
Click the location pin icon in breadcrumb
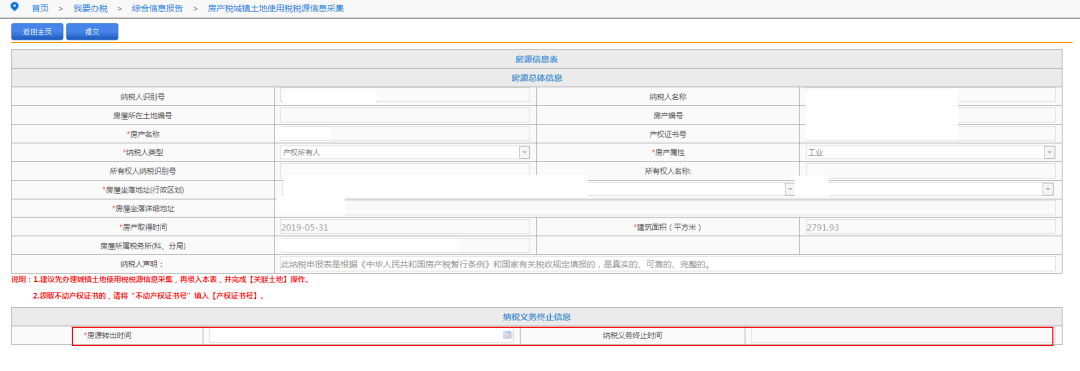(15, 8)
